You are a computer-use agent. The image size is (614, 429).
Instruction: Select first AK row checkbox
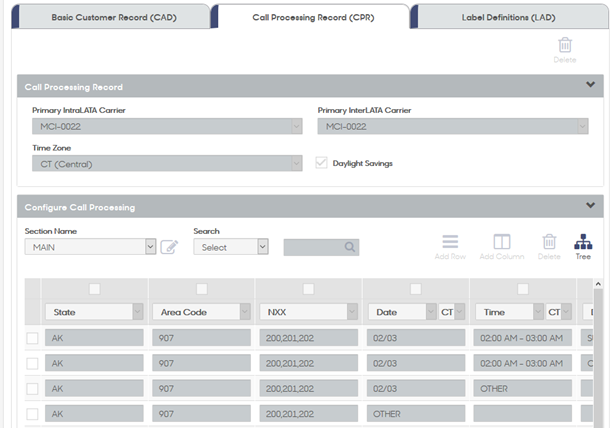[32, 338]
